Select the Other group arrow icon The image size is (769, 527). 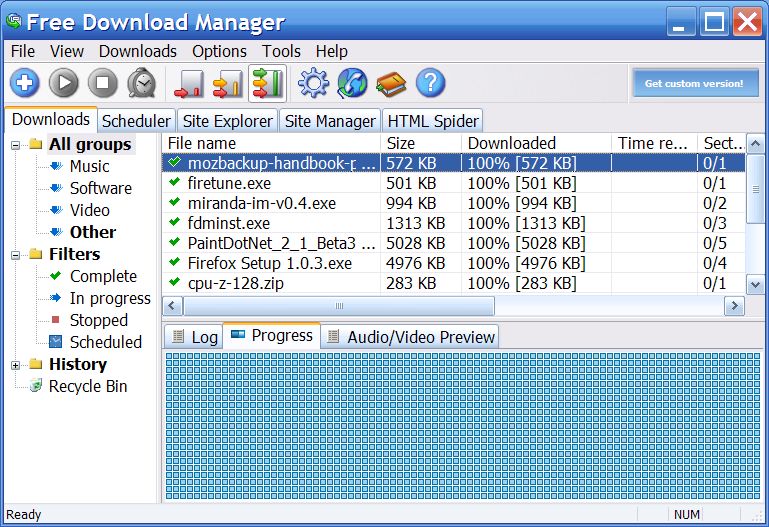click(56, 232)
